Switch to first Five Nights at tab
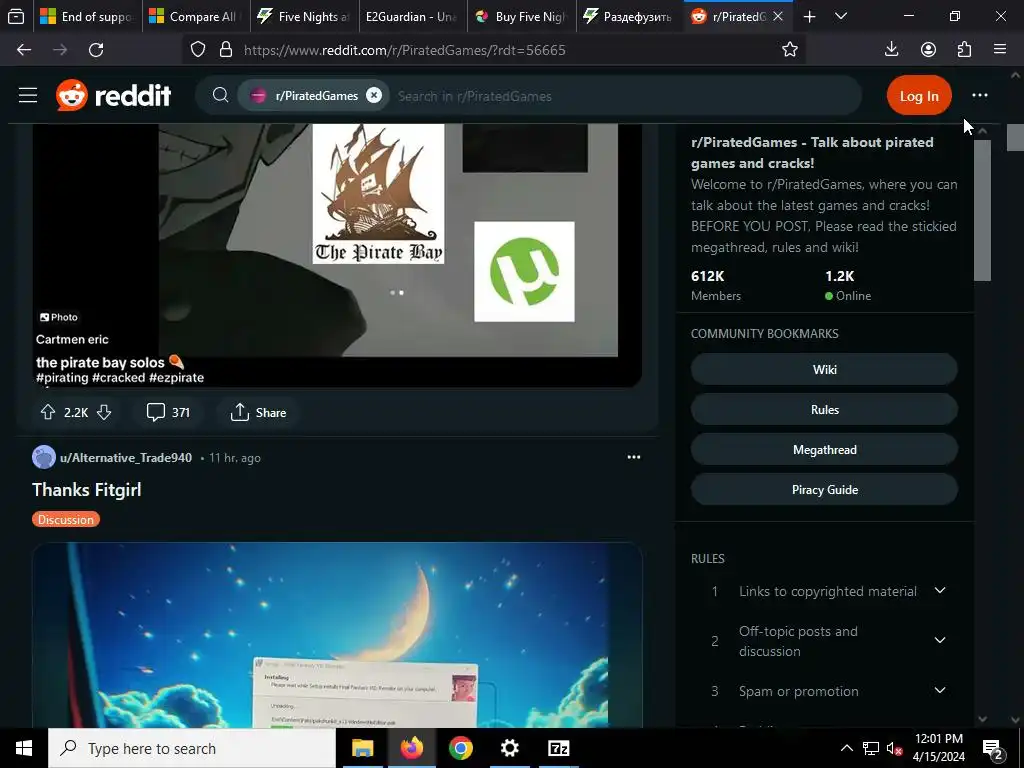 click(x=304, y=16)
